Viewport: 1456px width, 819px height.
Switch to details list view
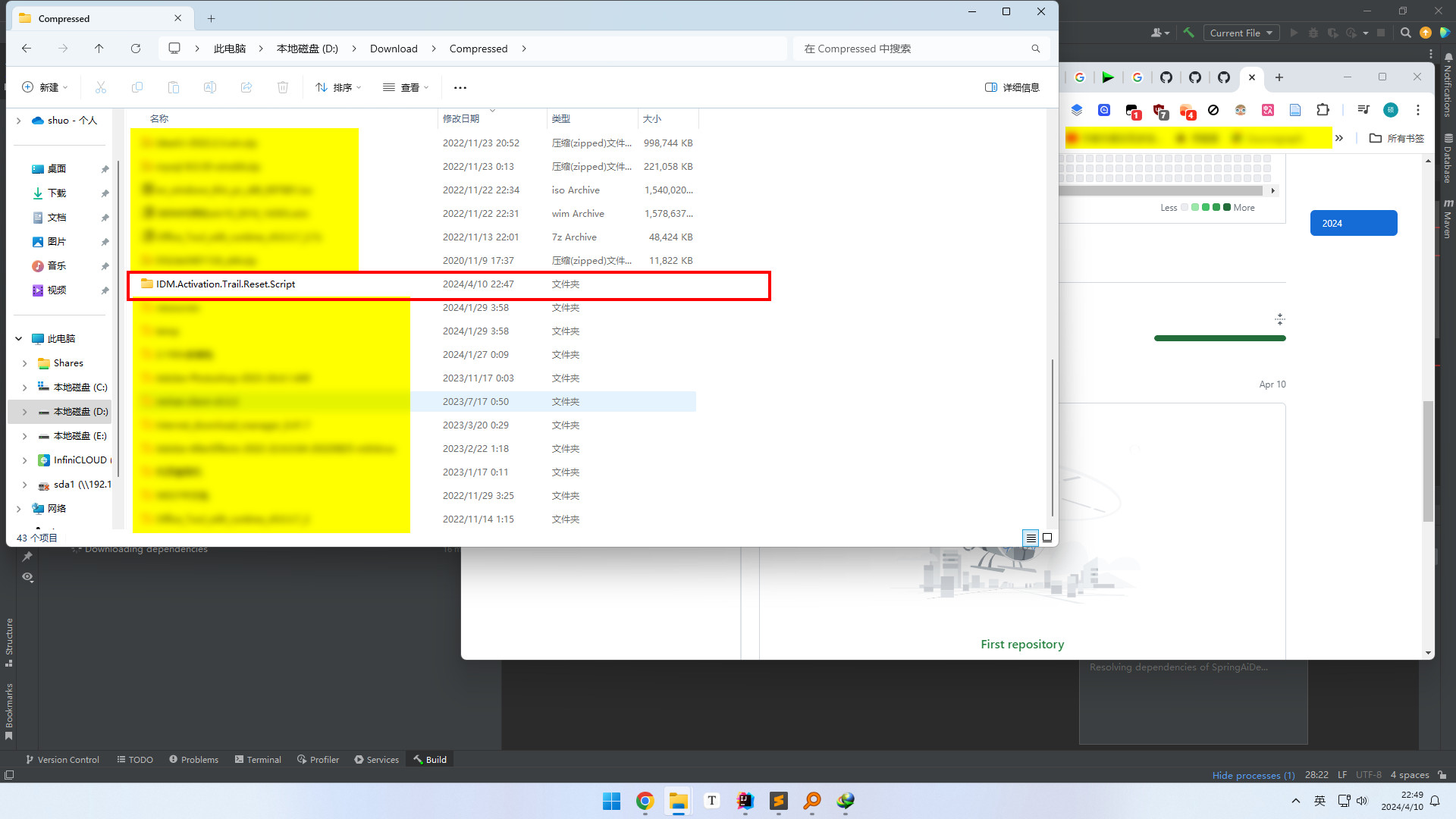[x=1031, y=538]
